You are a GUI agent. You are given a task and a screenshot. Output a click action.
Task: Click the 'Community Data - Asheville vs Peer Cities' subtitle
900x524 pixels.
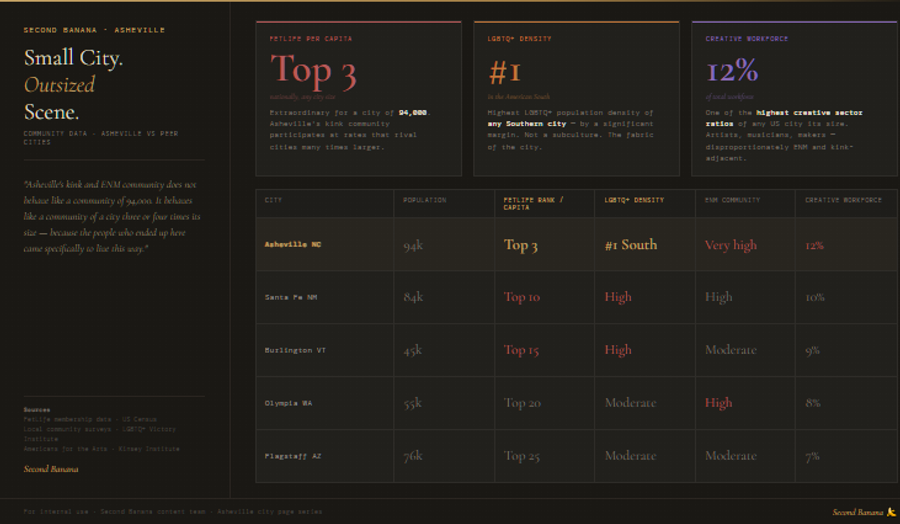101,137
